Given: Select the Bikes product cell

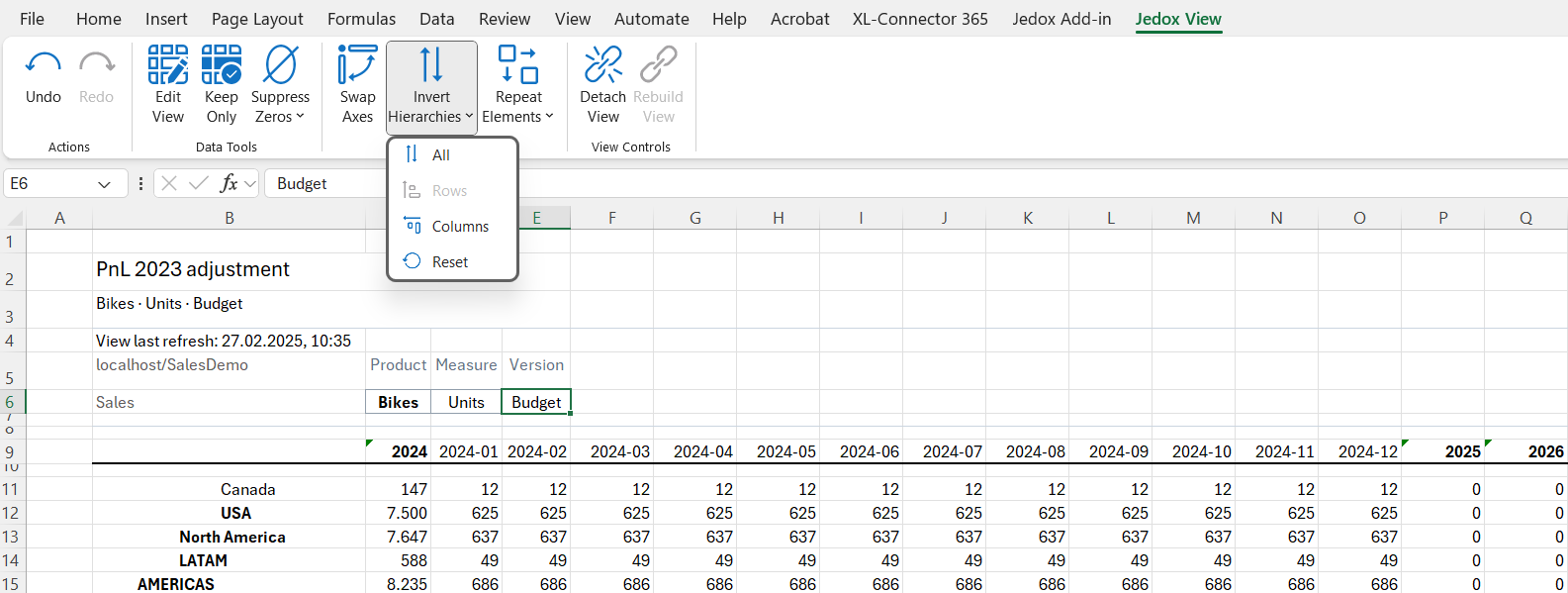Looking at the screenshot, I should [398, 402].
